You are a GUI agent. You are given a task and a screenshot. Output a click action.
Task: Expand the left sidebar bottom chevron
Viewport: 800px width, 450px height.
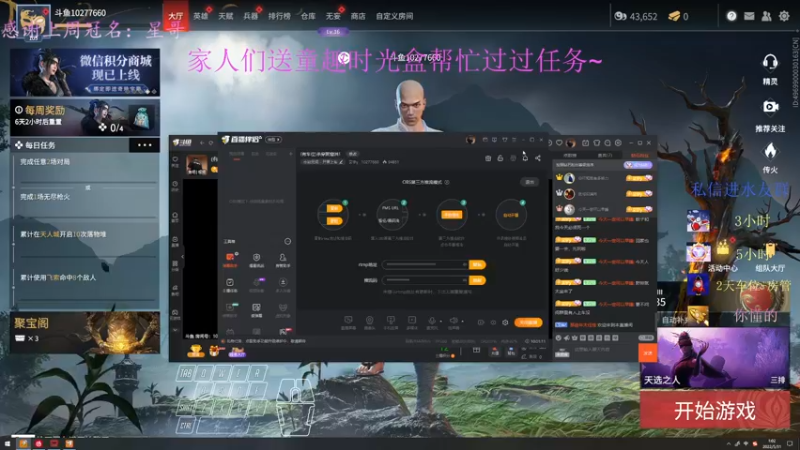pyautogui.click(x=175, y=330)
